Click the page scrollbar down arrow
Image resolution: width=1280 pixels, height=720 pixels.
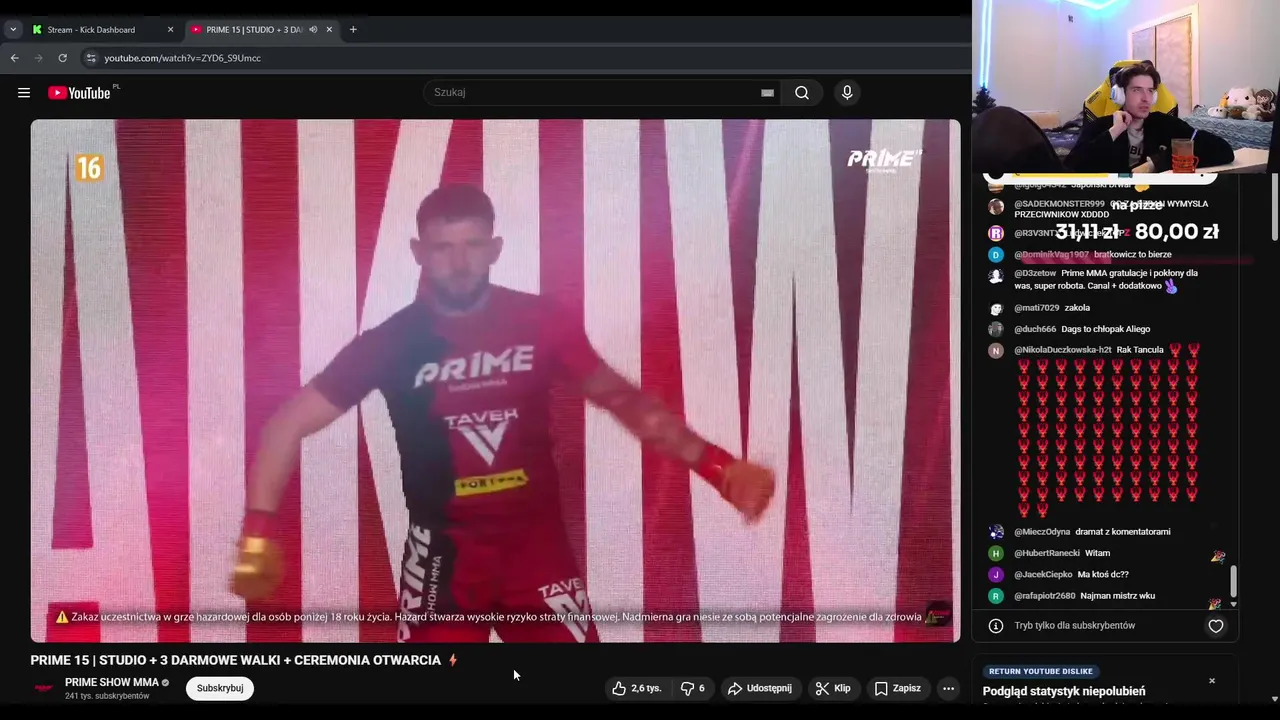[1274, 699]
